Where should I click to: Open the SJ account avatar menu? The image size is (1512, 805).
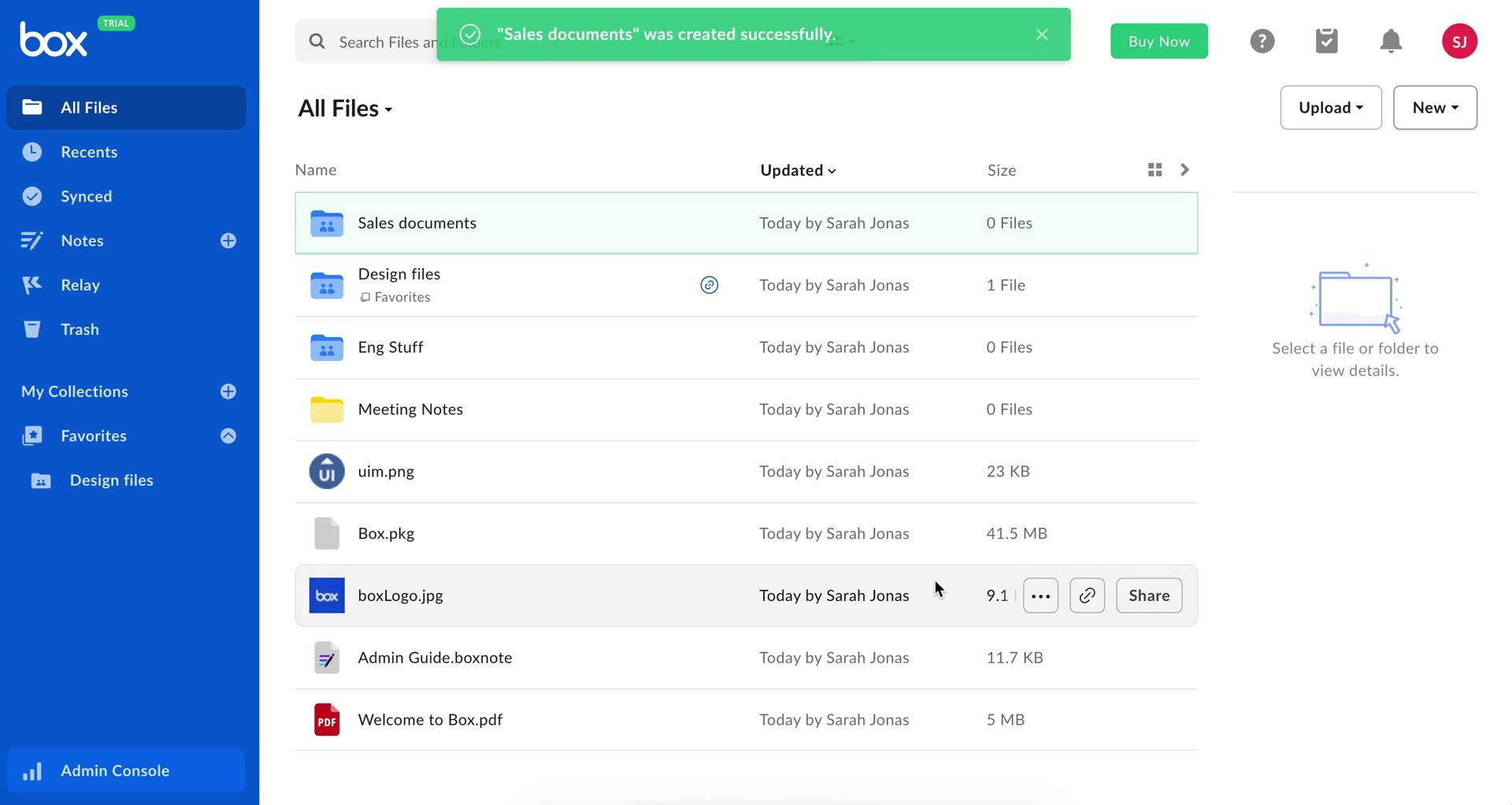coord(1459,41)
